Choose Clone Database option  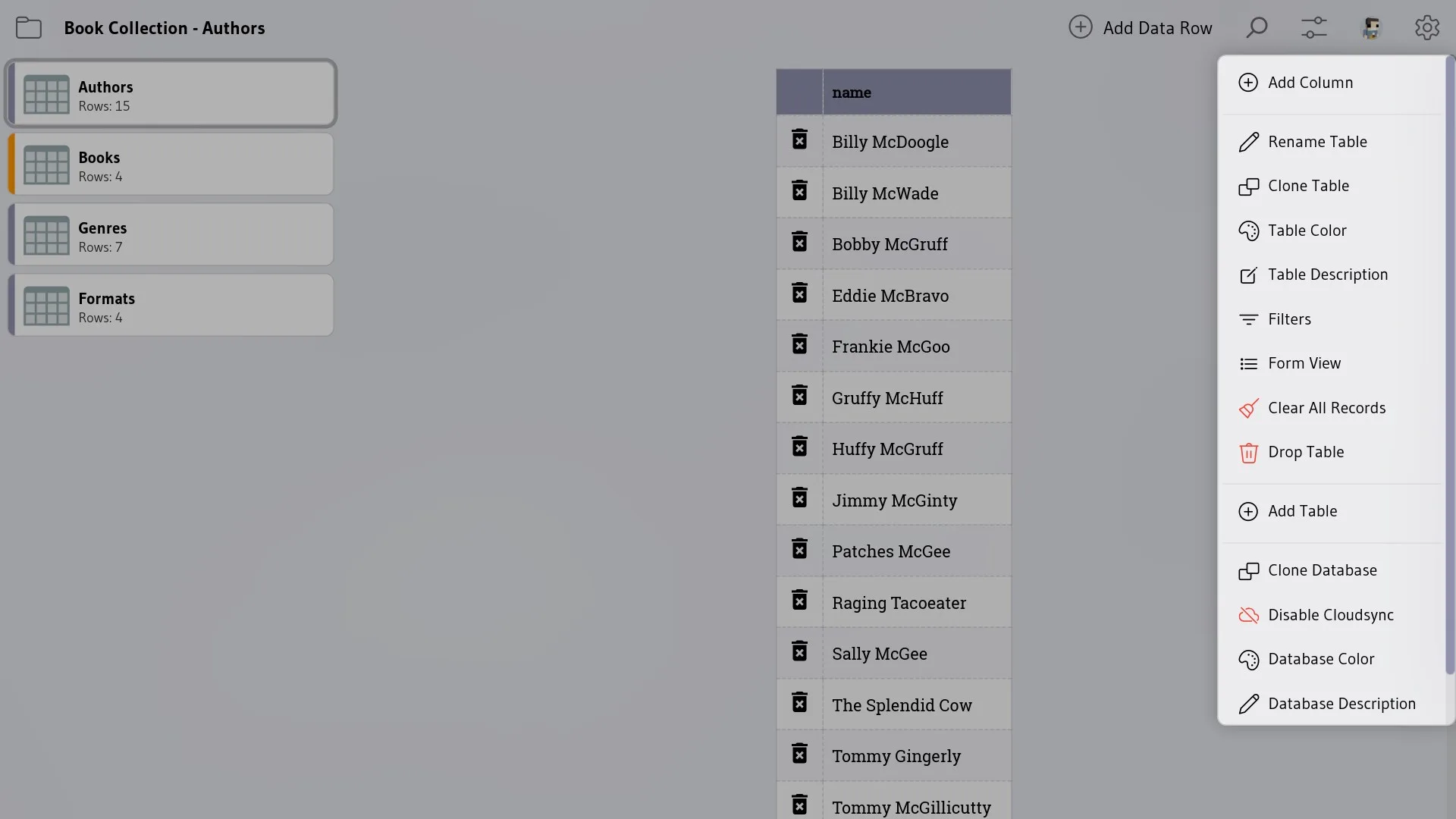point(1332,570)
